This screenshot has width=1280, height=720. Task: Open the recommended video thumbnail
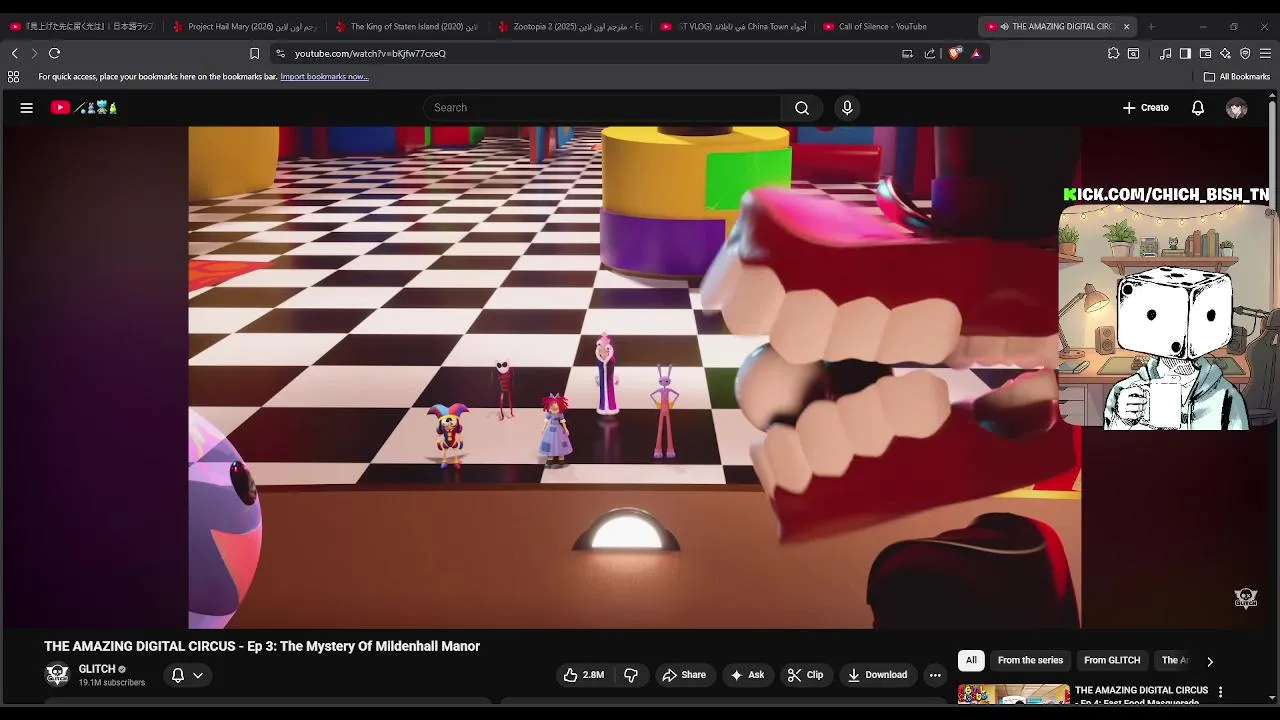tap(1014, 694)
